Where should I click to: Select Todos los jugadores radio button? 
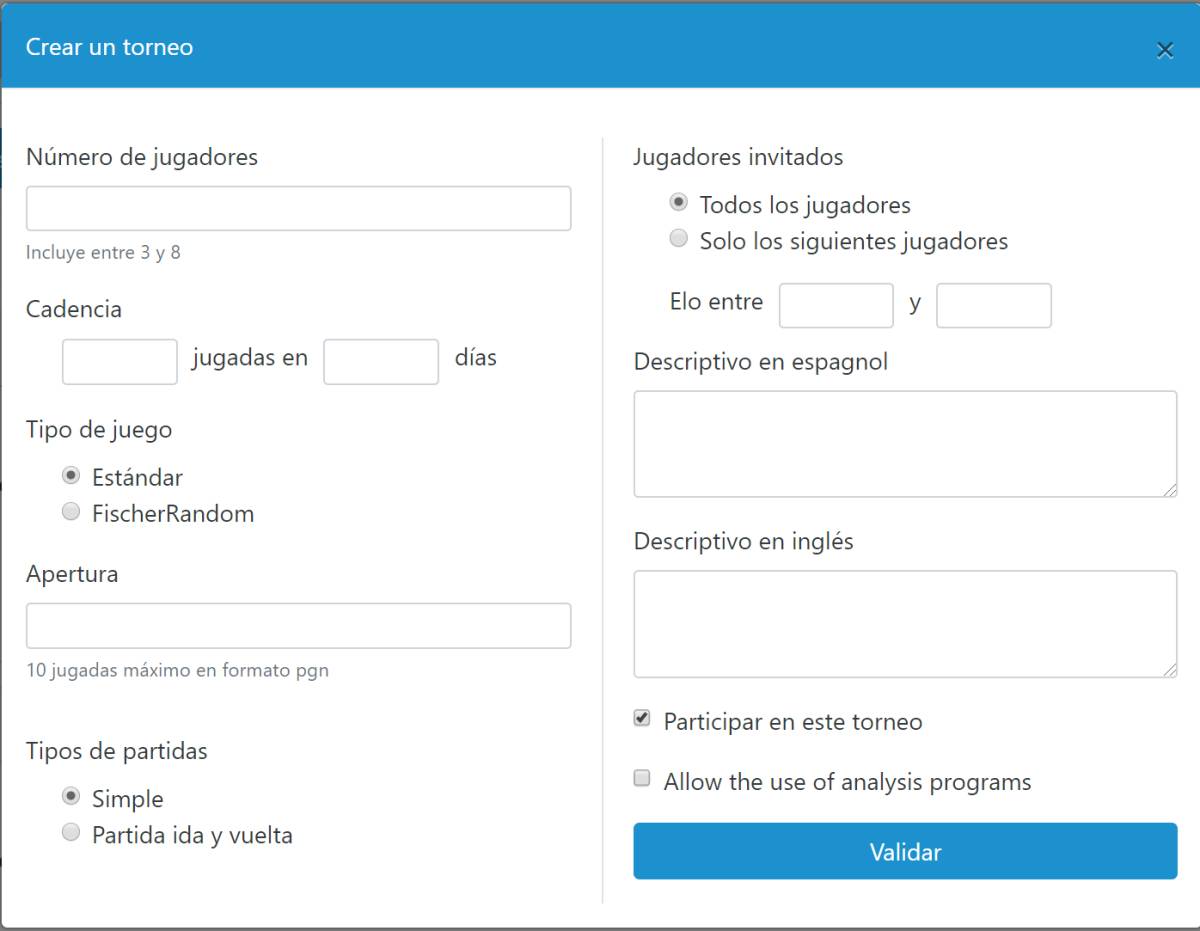pyautogui.click(x=679, y=203)
